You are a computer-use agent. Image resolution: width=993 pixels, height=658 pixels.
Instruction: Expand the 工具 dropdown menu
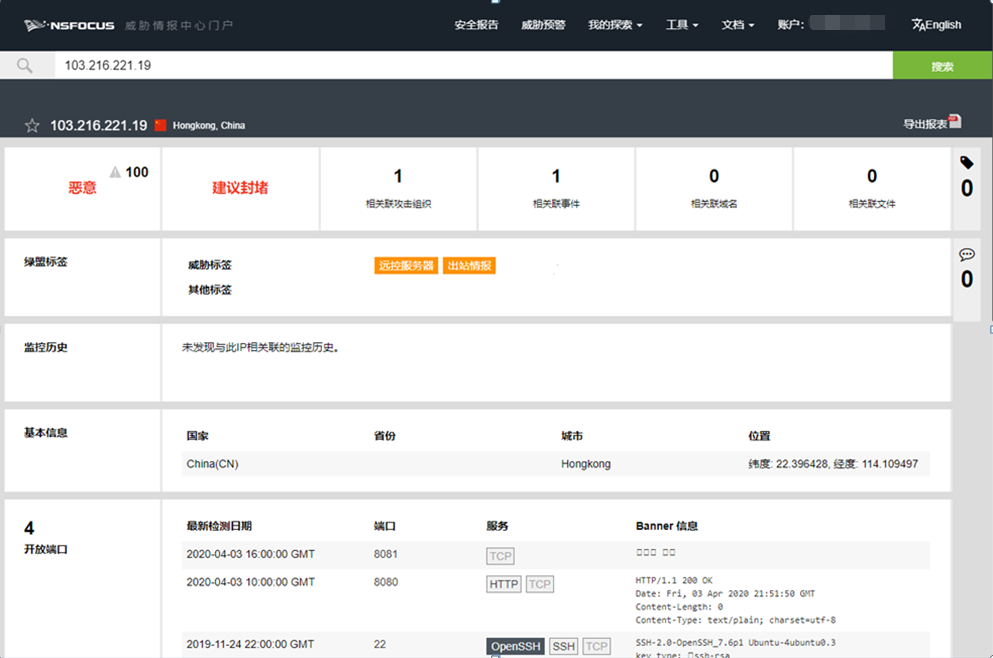tap(682, 25)
